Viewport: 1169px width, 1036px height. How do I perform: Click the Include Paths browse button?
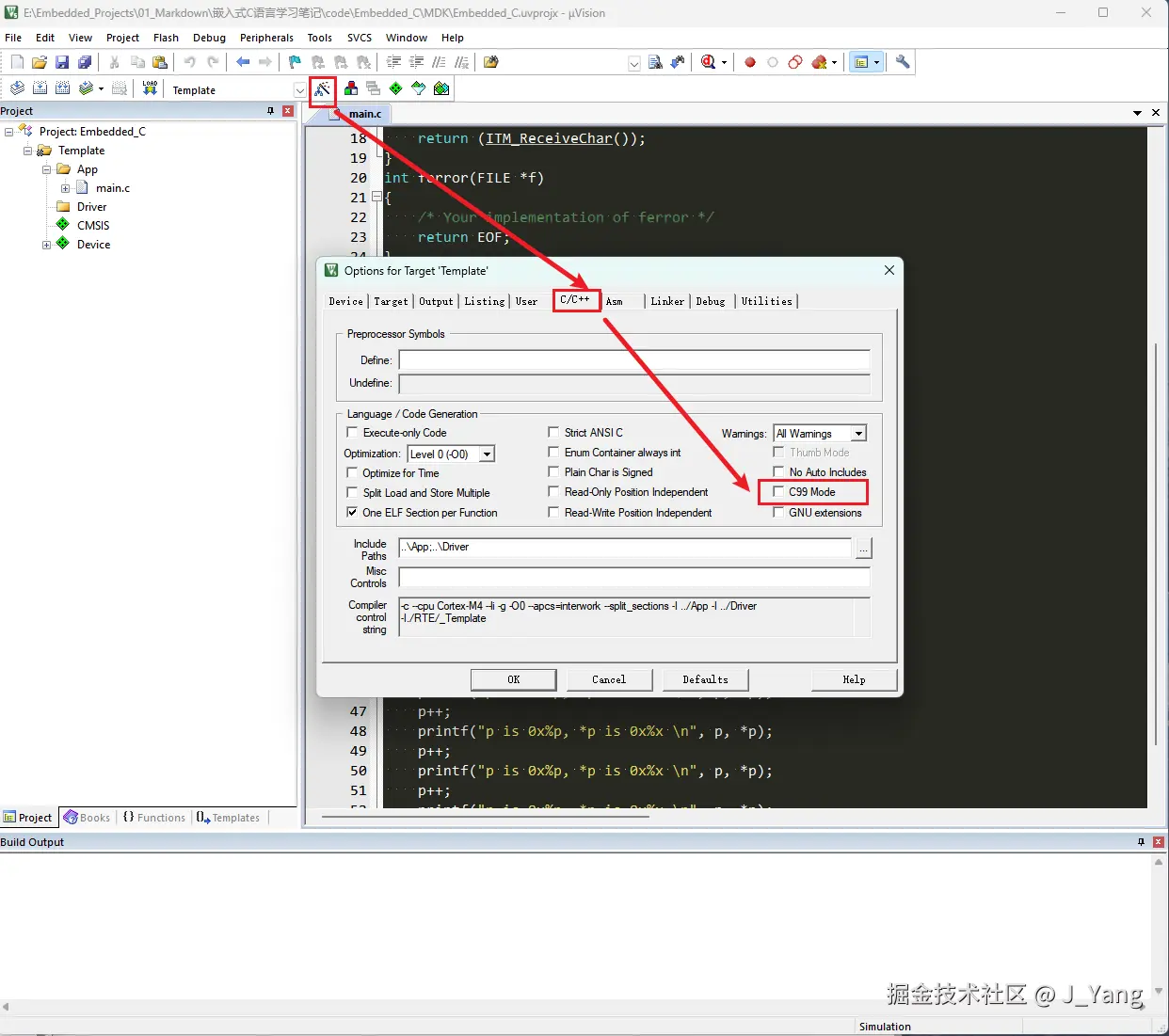[x=863, y=548]
